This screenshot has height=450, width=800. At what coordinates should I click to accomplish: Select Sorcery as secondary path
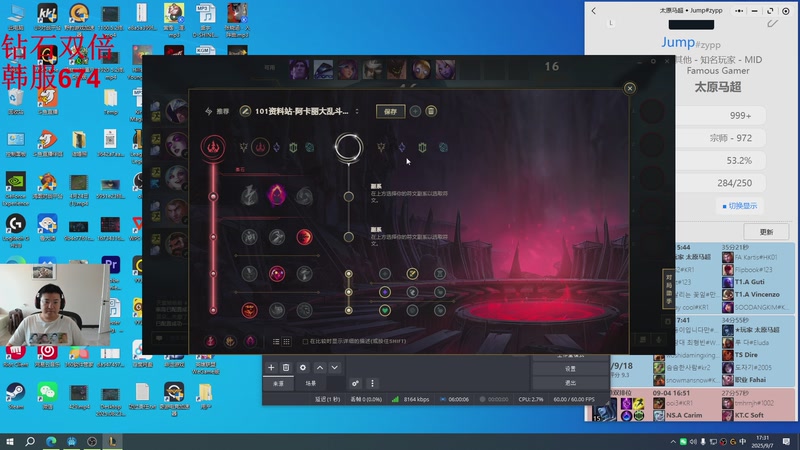pyautogui.click(x=402, y=147)
